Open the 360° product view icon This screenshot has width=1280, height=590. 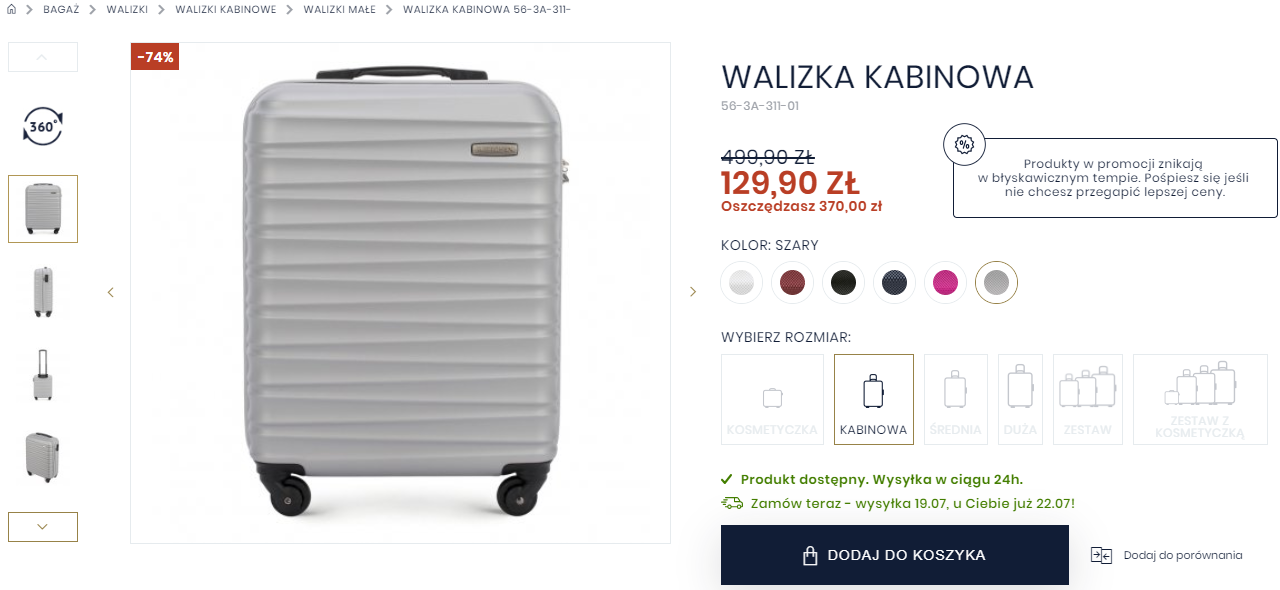point(43,127)
